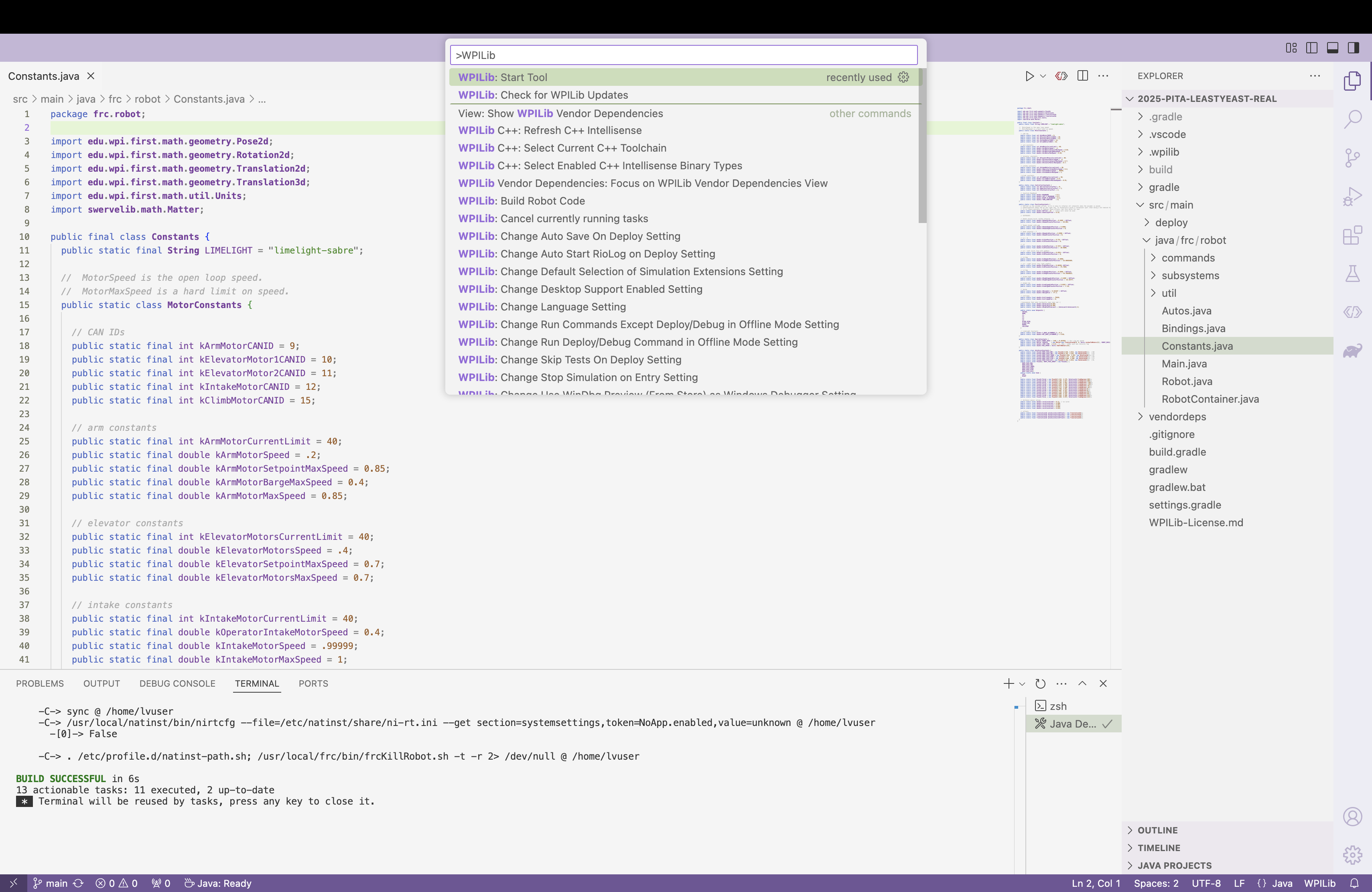Click the command palette list scrollbar
The height and width of the screenshot is (892, 1372).
[922, 146]
